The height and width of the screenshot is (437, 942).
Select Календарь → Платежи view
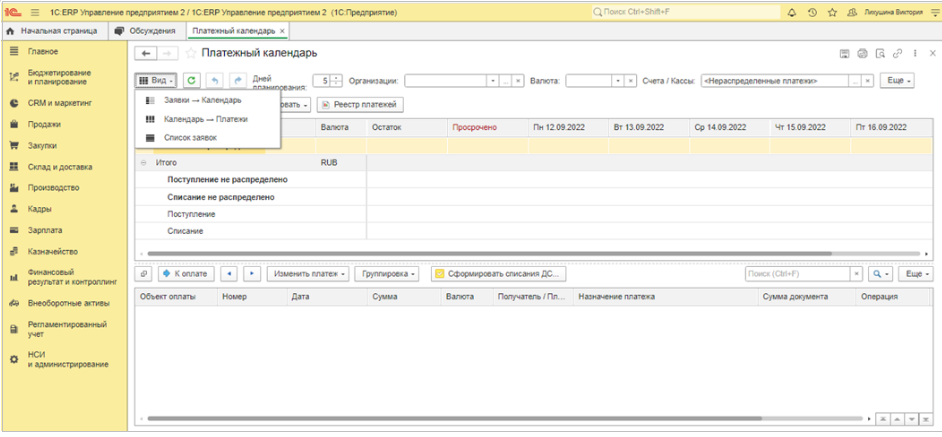[205, 120]
